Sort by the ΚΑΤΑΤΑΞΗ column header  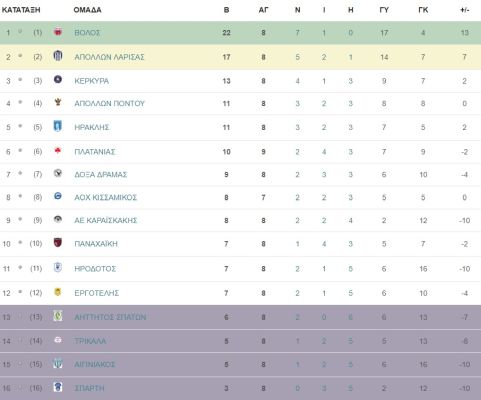point(21,10)
